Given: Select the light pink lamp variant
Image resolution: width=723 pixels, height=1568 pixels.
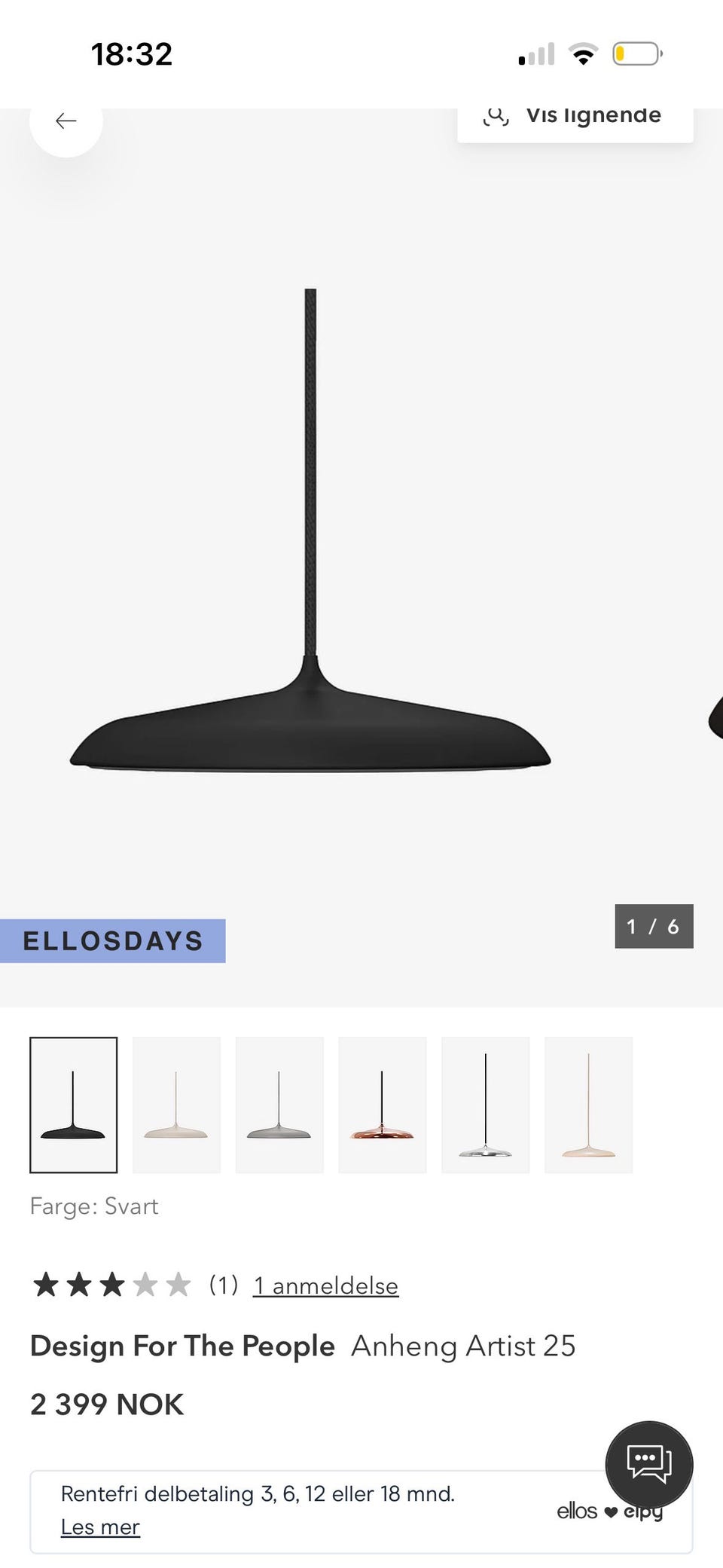Looking at the screenshot, I should point(589,1105).
